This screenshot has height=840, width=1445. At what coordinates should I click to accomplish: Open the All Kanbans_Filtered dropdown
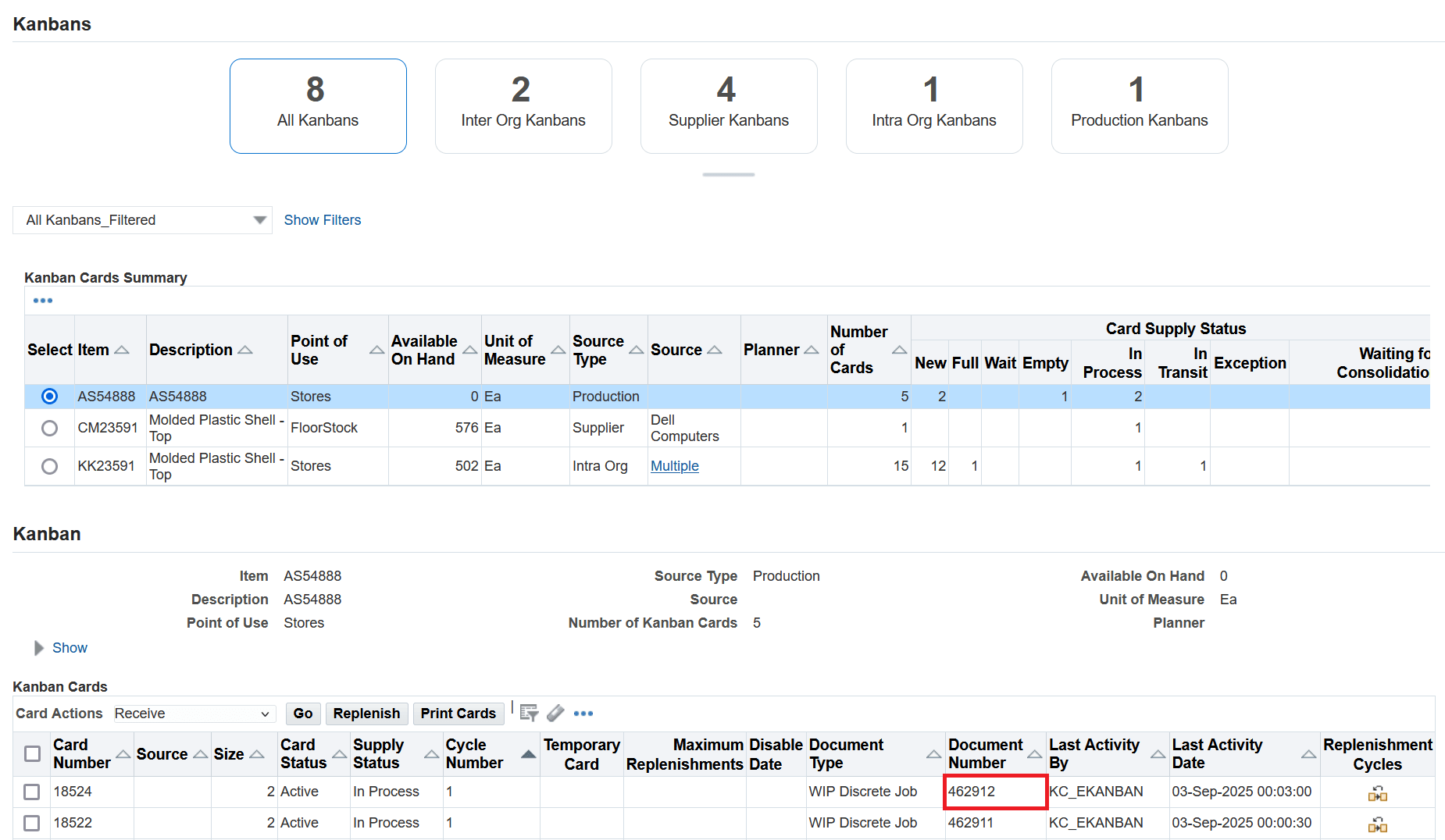[260, 220]
